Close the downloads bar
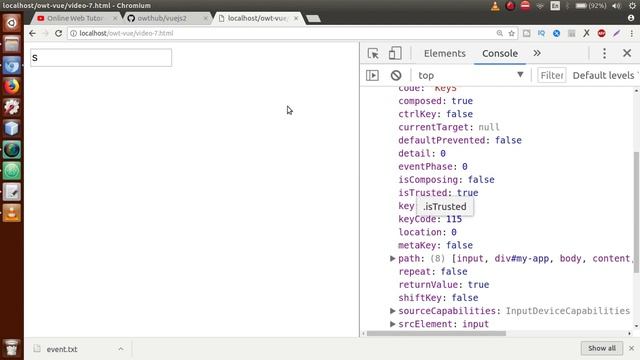The width and height of the screenshot is (640, 360). coord(631,348)
